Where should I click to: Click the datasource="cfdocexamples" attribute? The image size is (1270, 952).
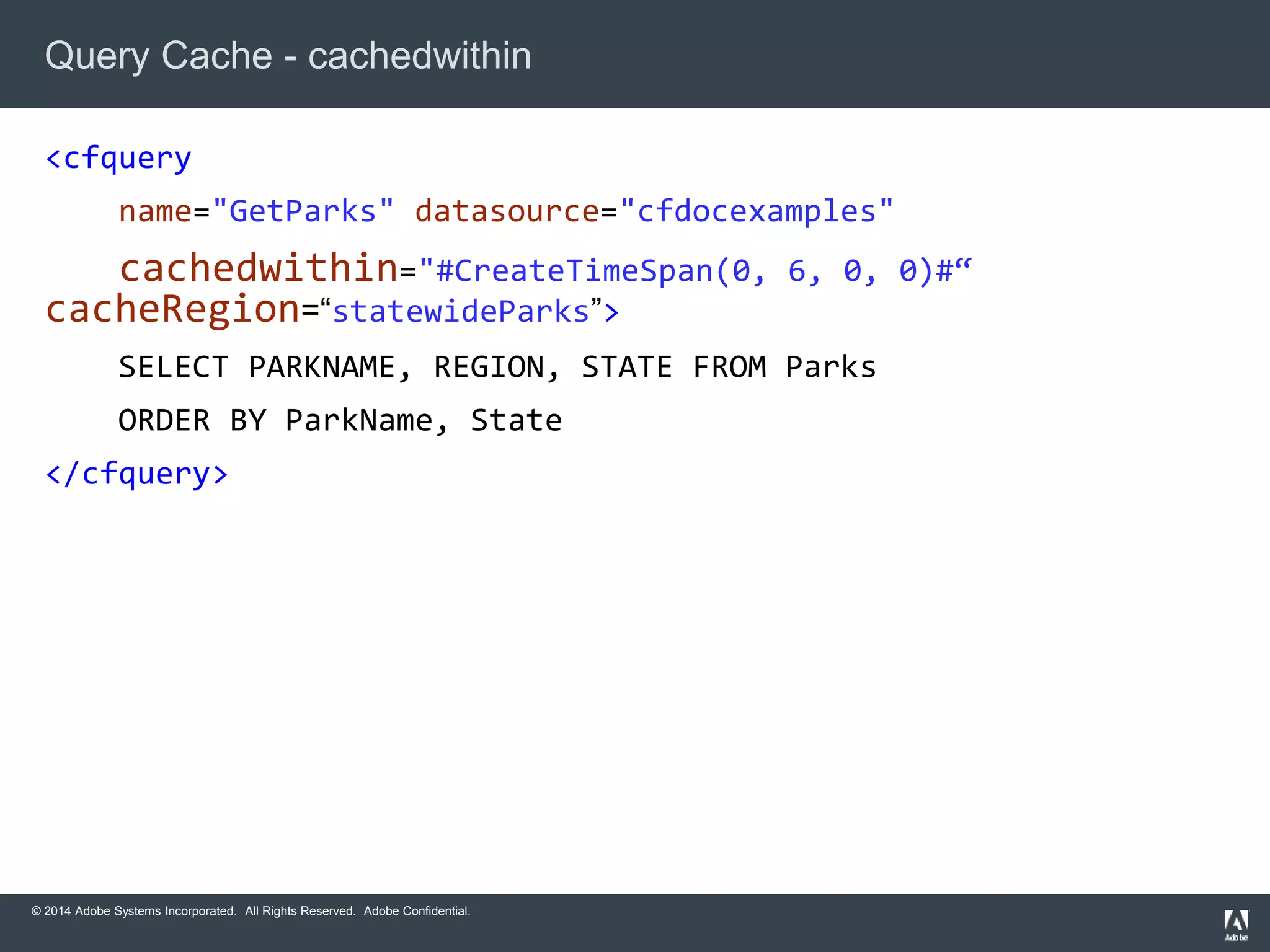654,211
